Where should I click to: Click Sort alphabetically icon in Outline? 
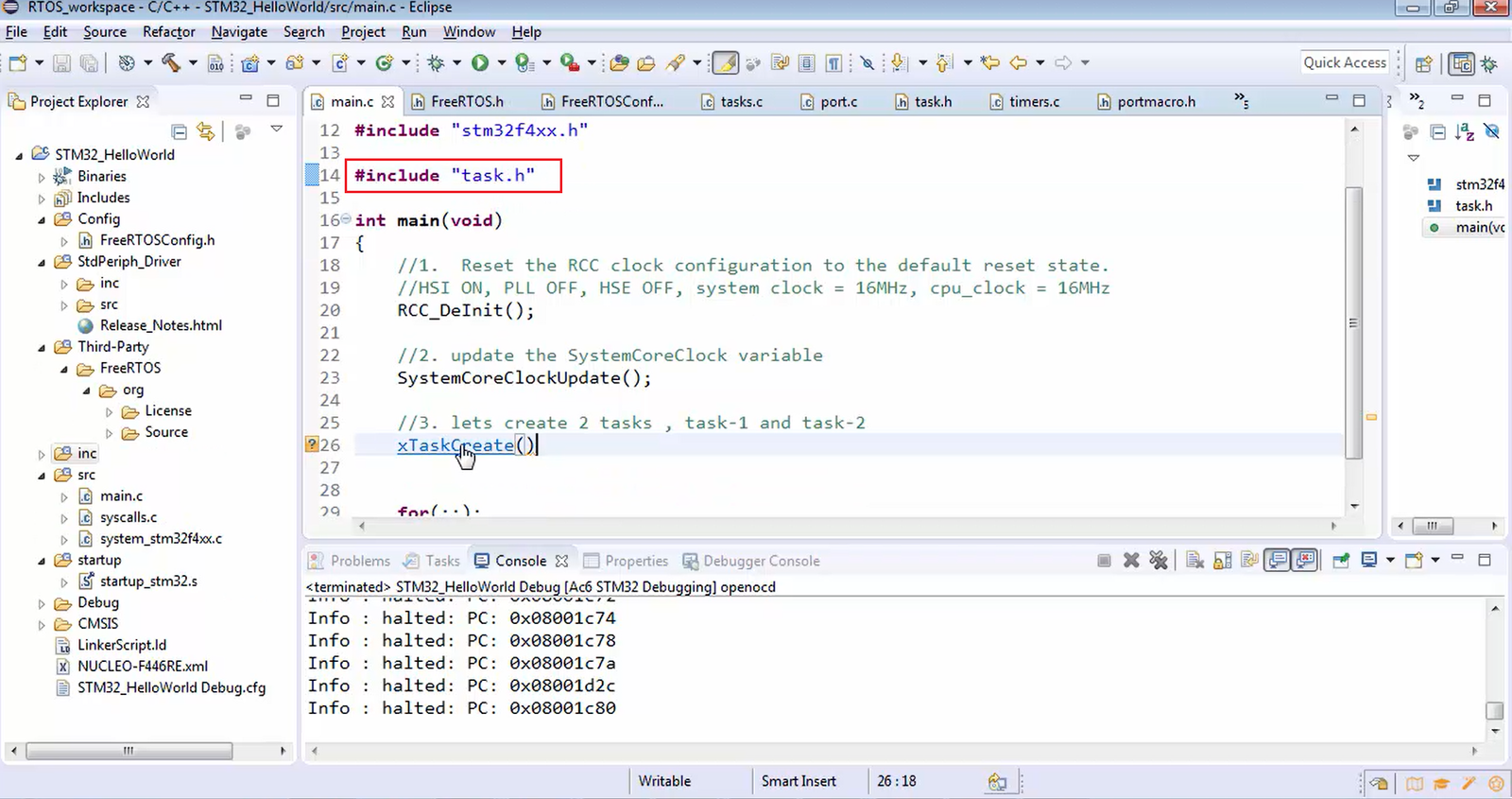coord(1465,131)
